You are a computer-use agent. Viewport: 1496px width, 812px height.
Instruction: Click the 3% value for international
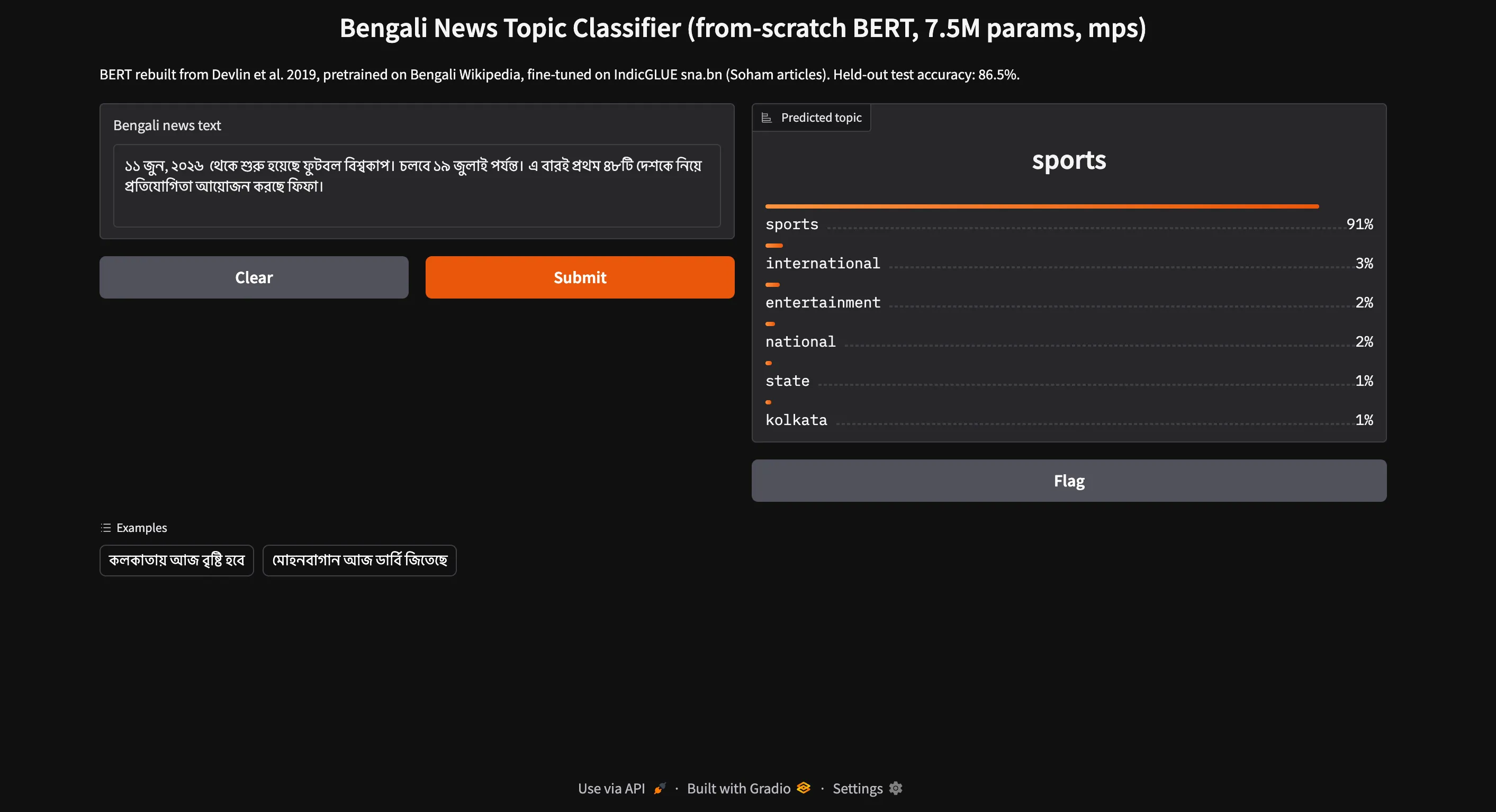(1364, 263)
